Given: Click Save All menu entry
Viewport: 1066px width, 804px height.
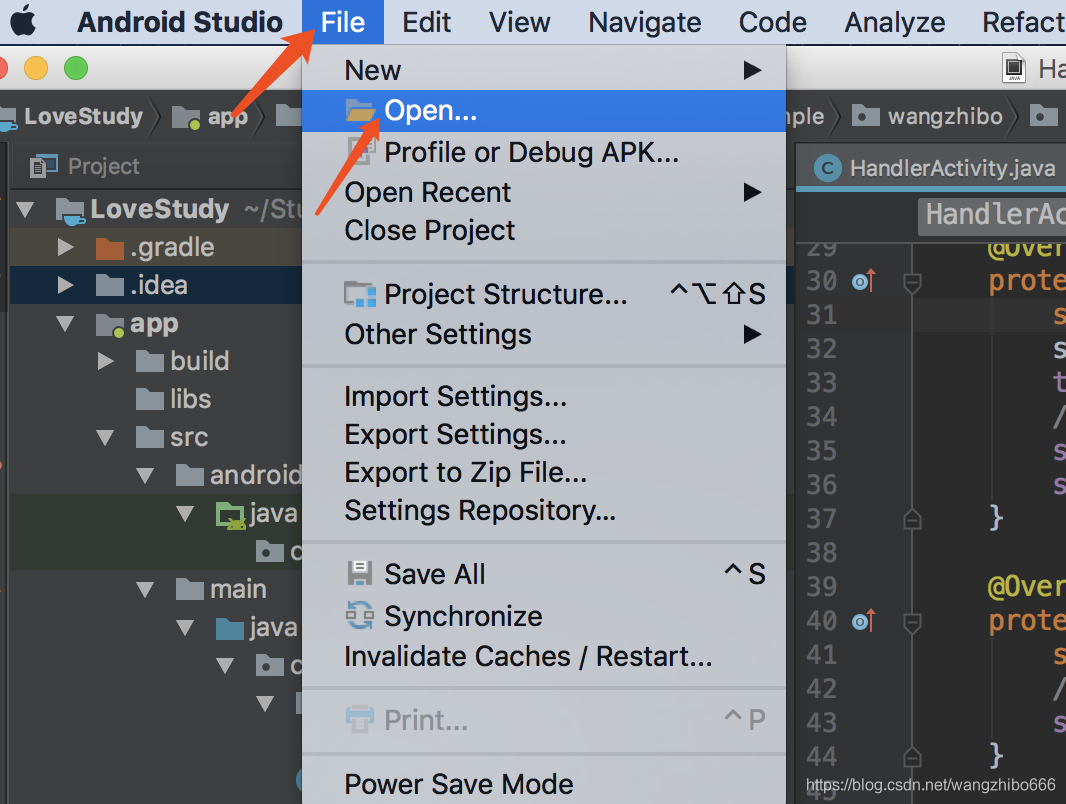Looking at the screenshot, I should point(544,574).
